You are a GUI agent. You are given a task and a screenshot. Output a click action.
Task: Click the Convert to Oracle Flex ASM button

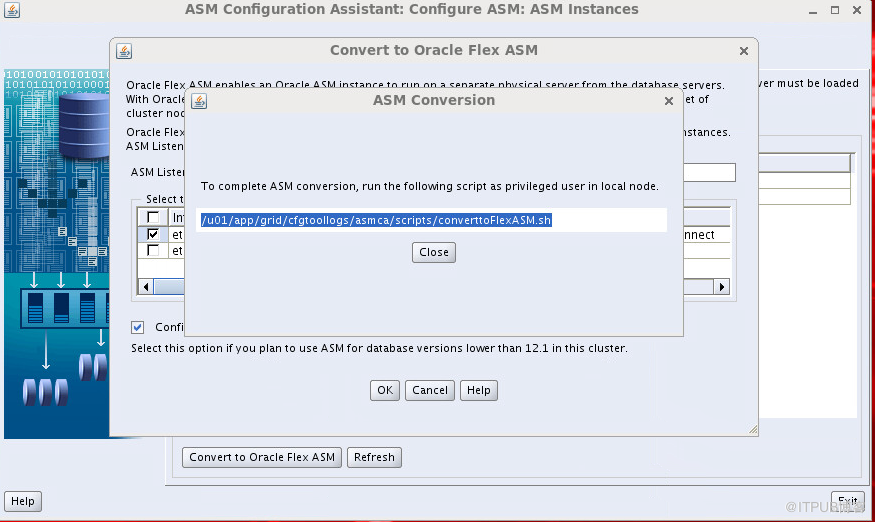262,457
